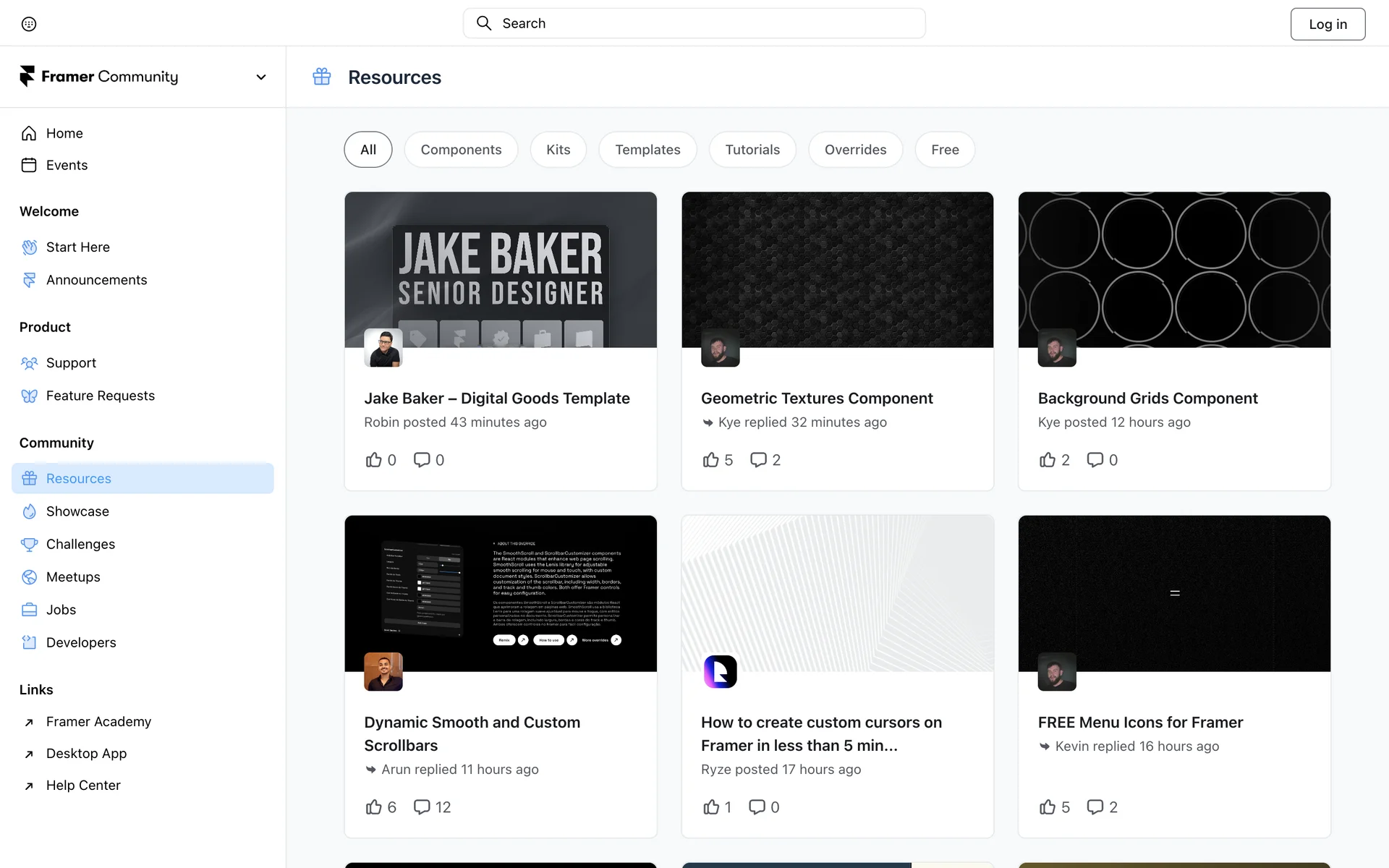Click comment icon on Geometric Textures Component
This screenshot has width=1389, height=868.
[757, 460]
